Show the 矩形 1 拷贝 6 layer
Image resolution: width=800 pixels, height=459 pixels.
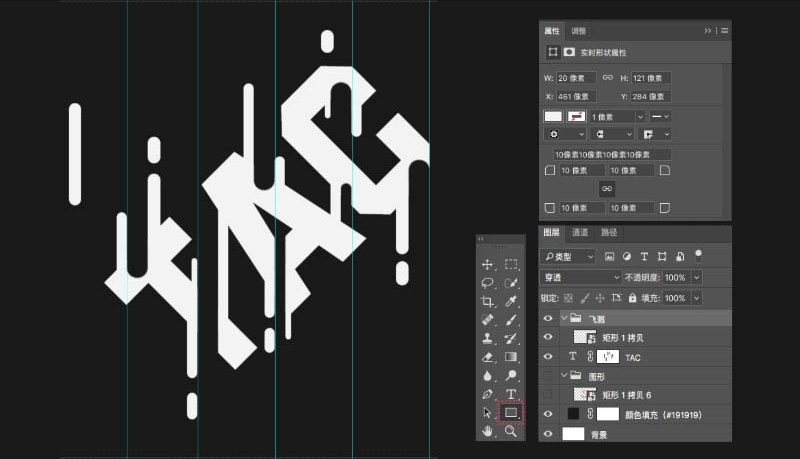548,395
